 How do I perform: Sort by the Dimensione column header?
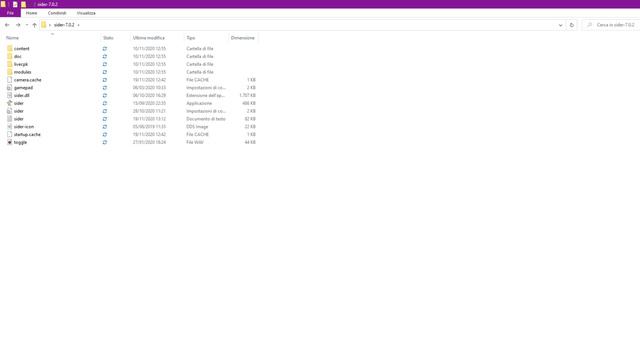pyautogui.click(x=242, y=38)
